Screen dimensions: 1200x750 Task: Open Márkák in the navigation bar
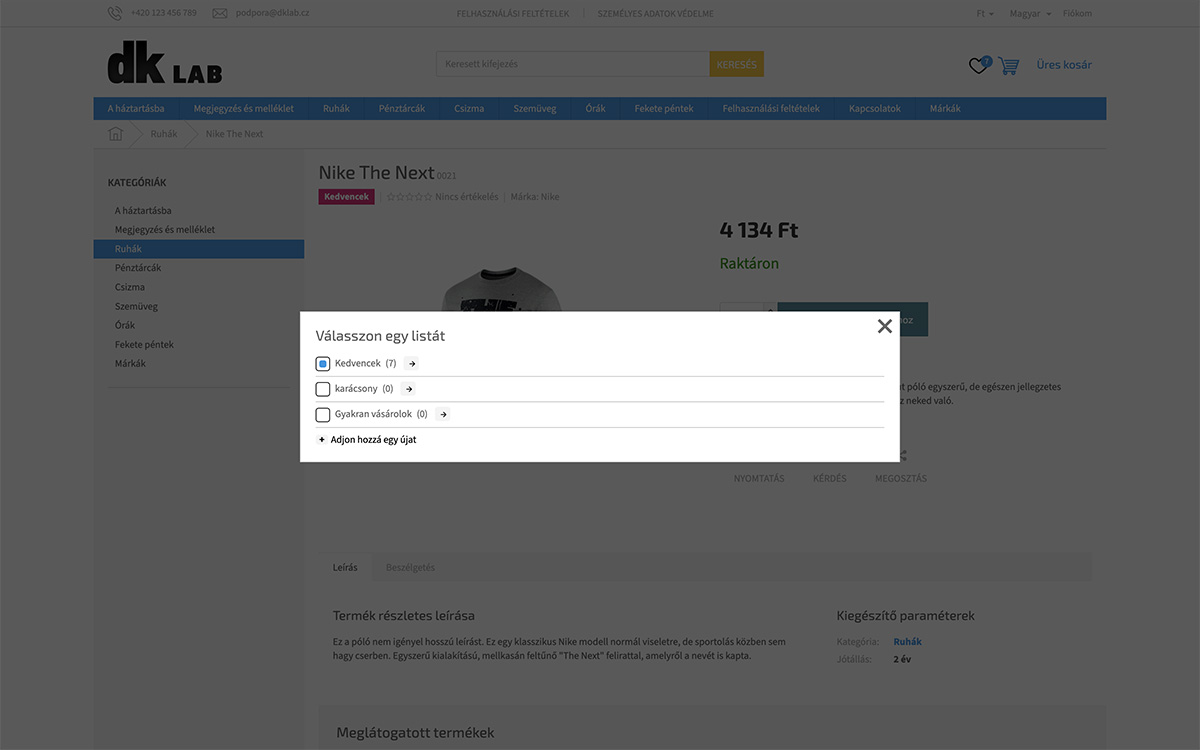[945, 109]
